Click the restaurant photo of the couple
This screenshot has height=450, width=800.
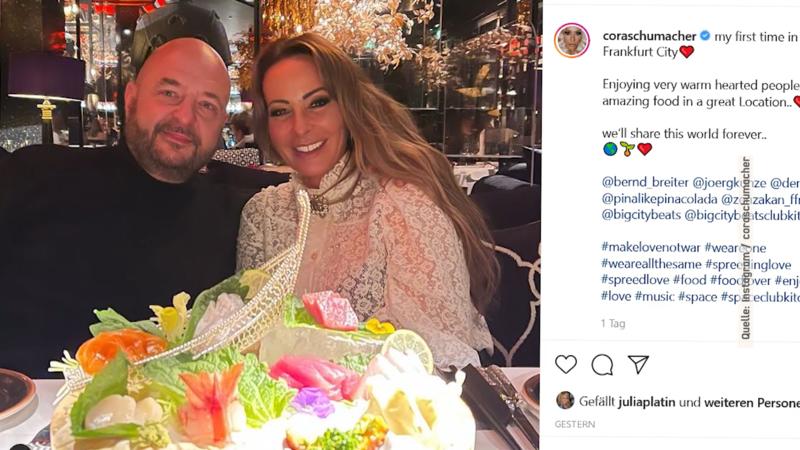270,225
